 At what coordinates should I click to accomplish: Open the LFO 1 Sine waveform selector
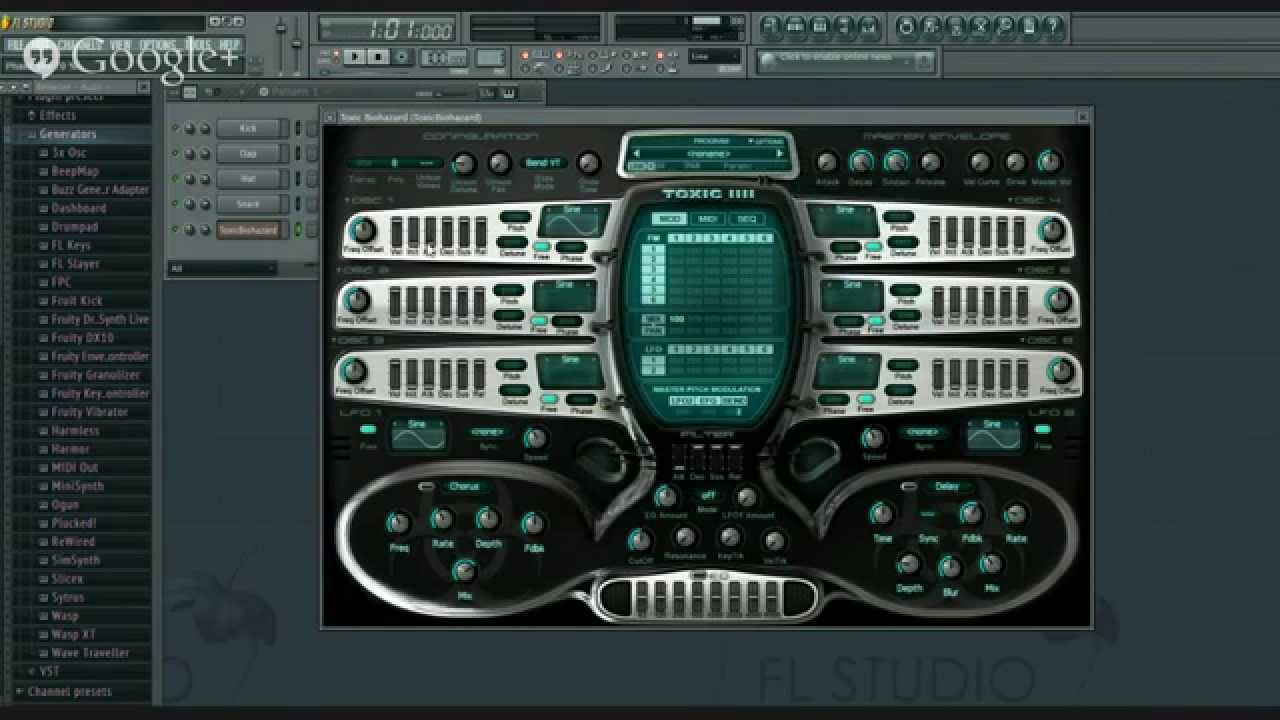417,434
